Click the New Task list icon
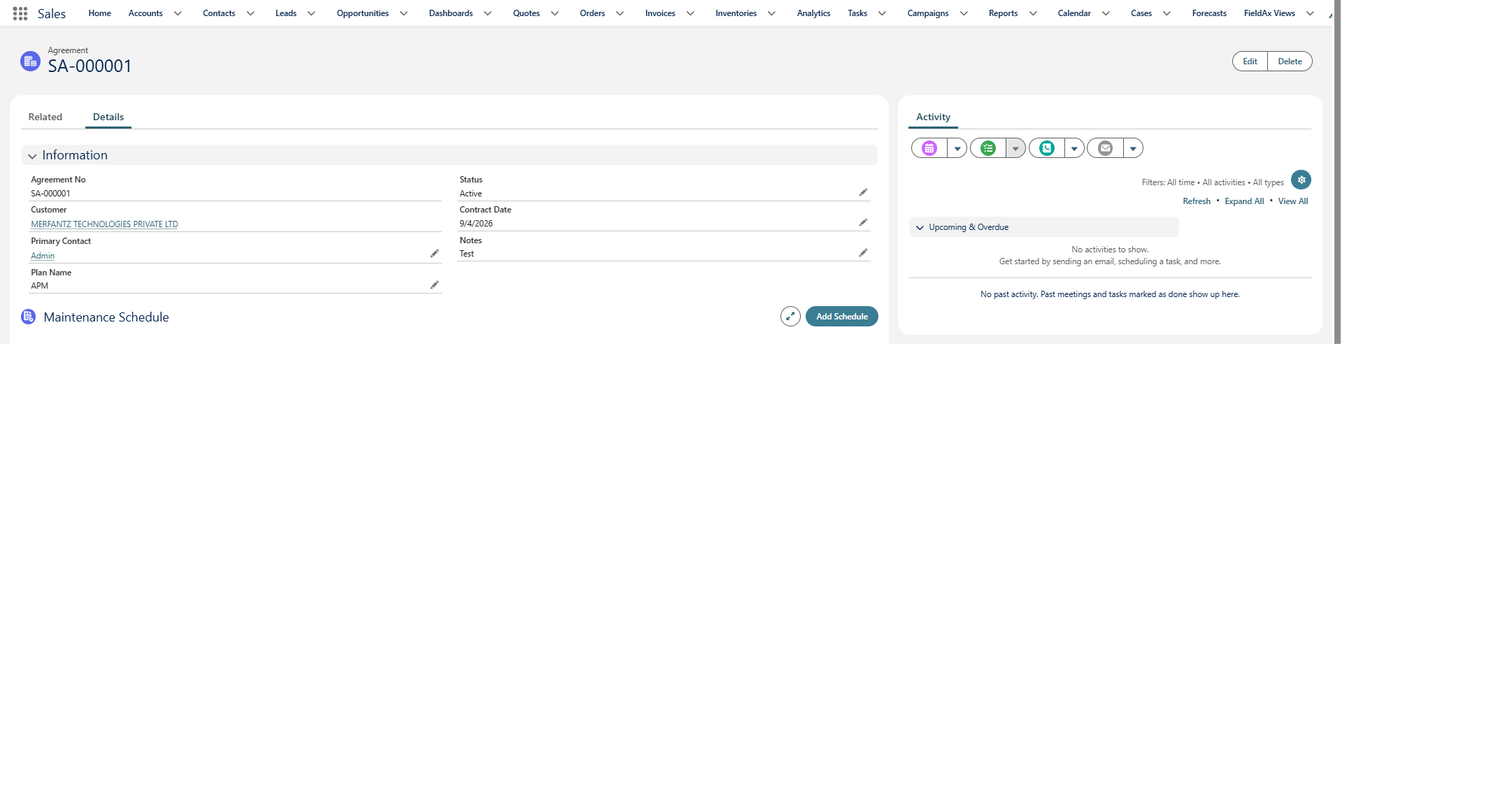The height and width of the screenshot is (801, 1512). tap(987, 148)
